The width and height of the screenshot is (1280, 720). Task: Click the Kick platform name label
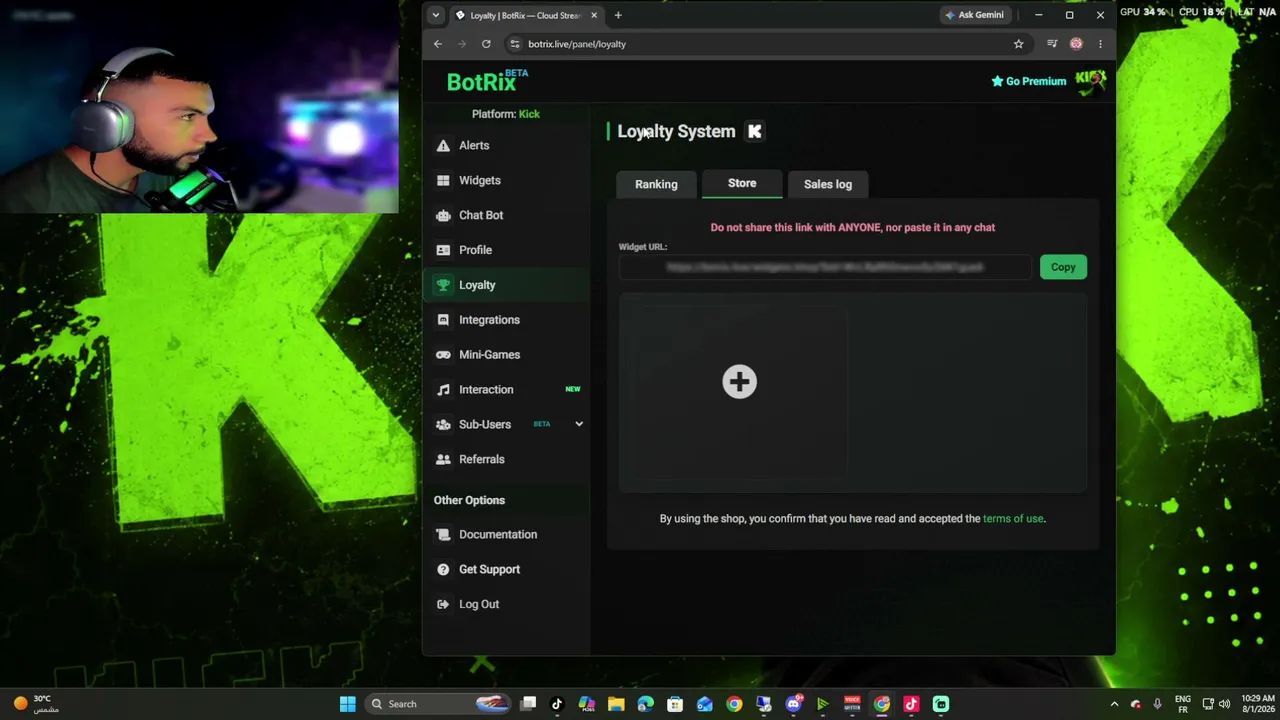529,114
